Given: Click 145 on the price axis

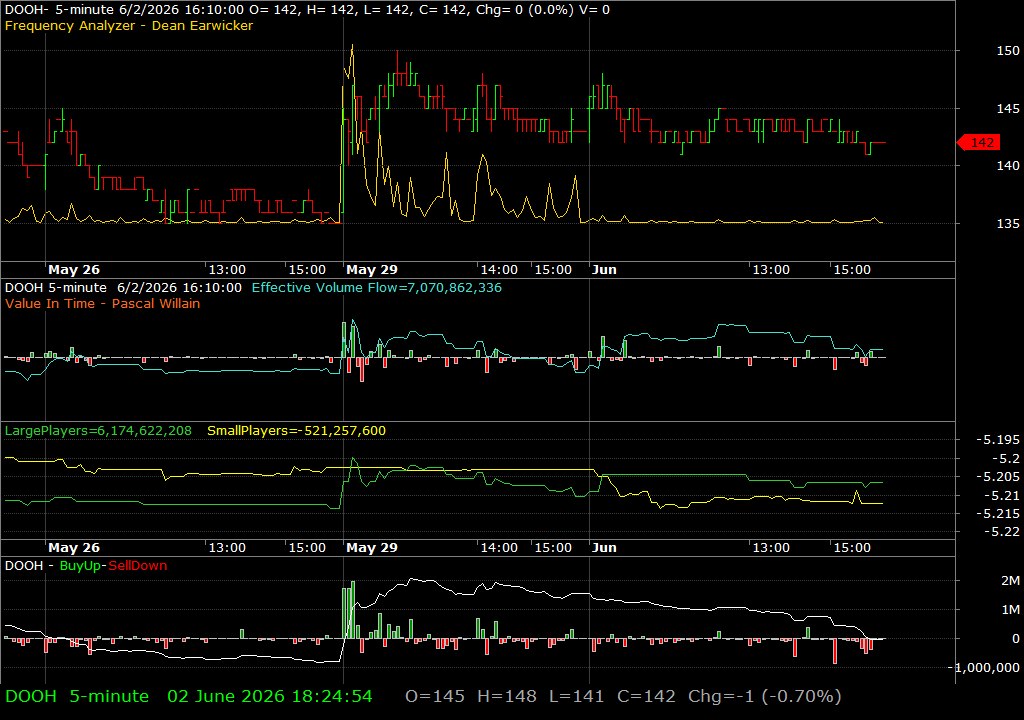Looking at the screenshot, I should tap(1008, 108).
